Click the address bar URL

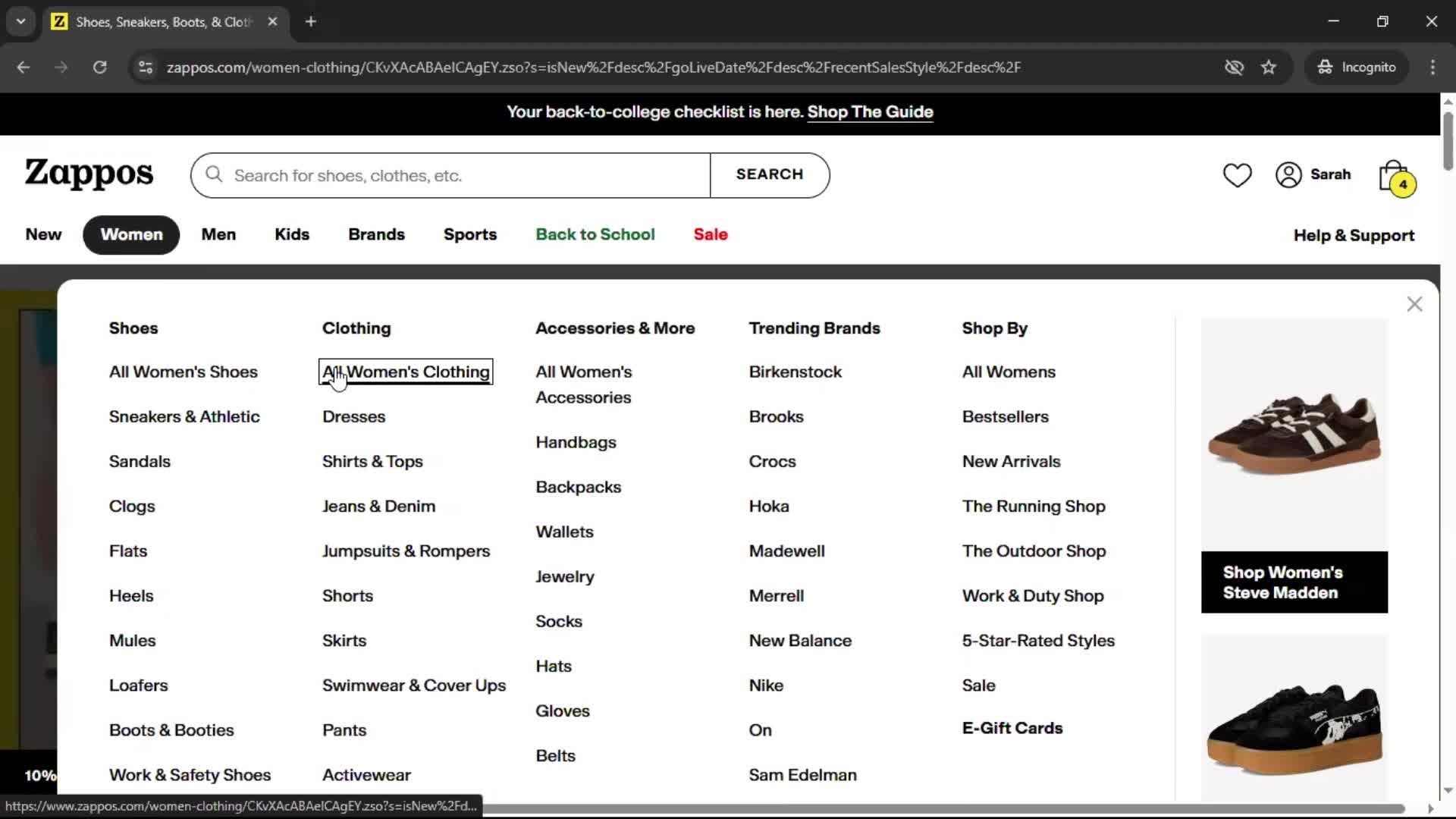coord(594,67)
